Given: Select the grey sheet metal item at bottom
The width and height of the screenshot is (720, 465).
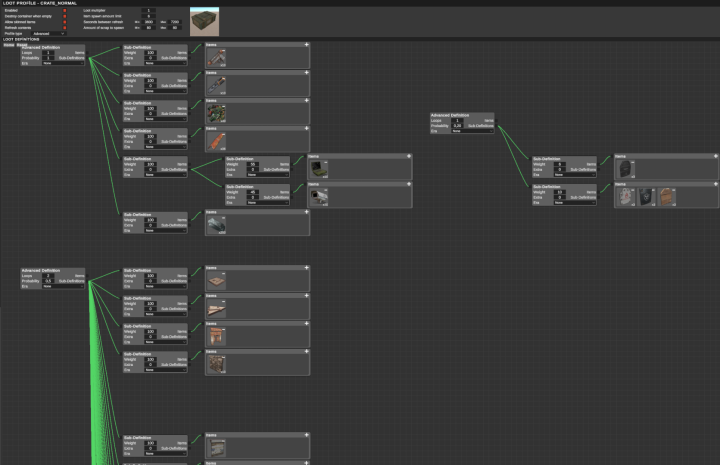Looking at the screenshot, I should tap(216, 448).
